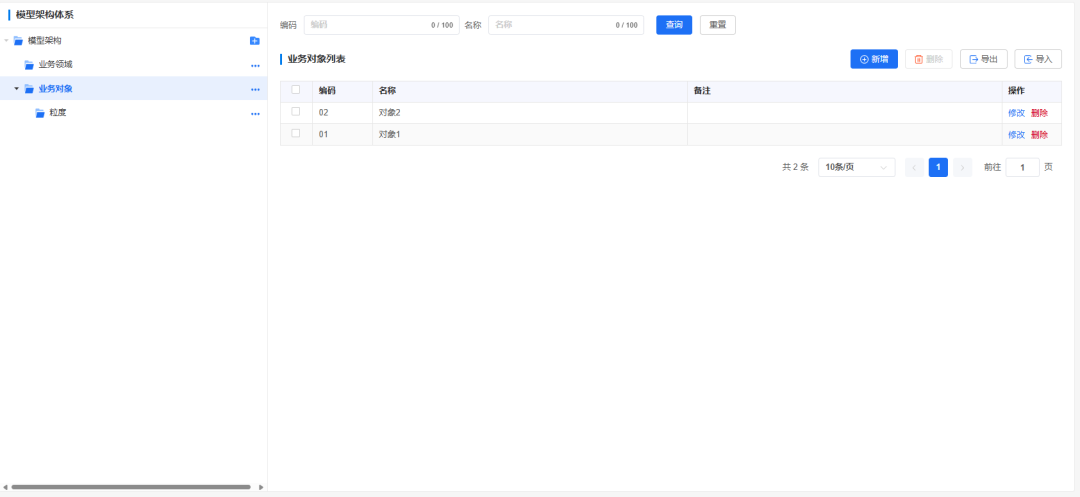Screen dimensions: 1080x497
Task: Click the 业务对象 folder icon
Action: coord(29,89)
